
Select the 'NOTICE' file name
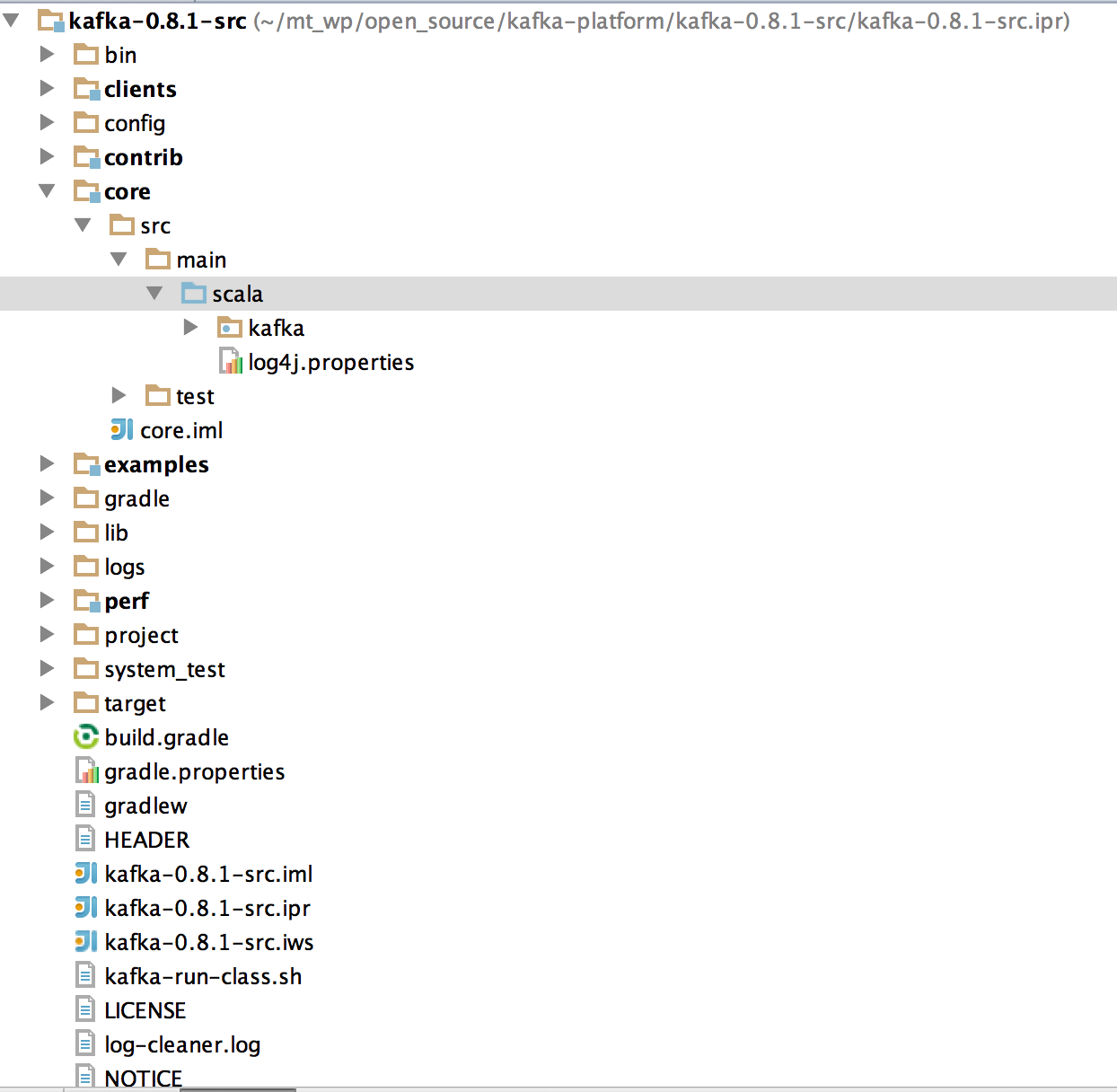[143, 1079]
